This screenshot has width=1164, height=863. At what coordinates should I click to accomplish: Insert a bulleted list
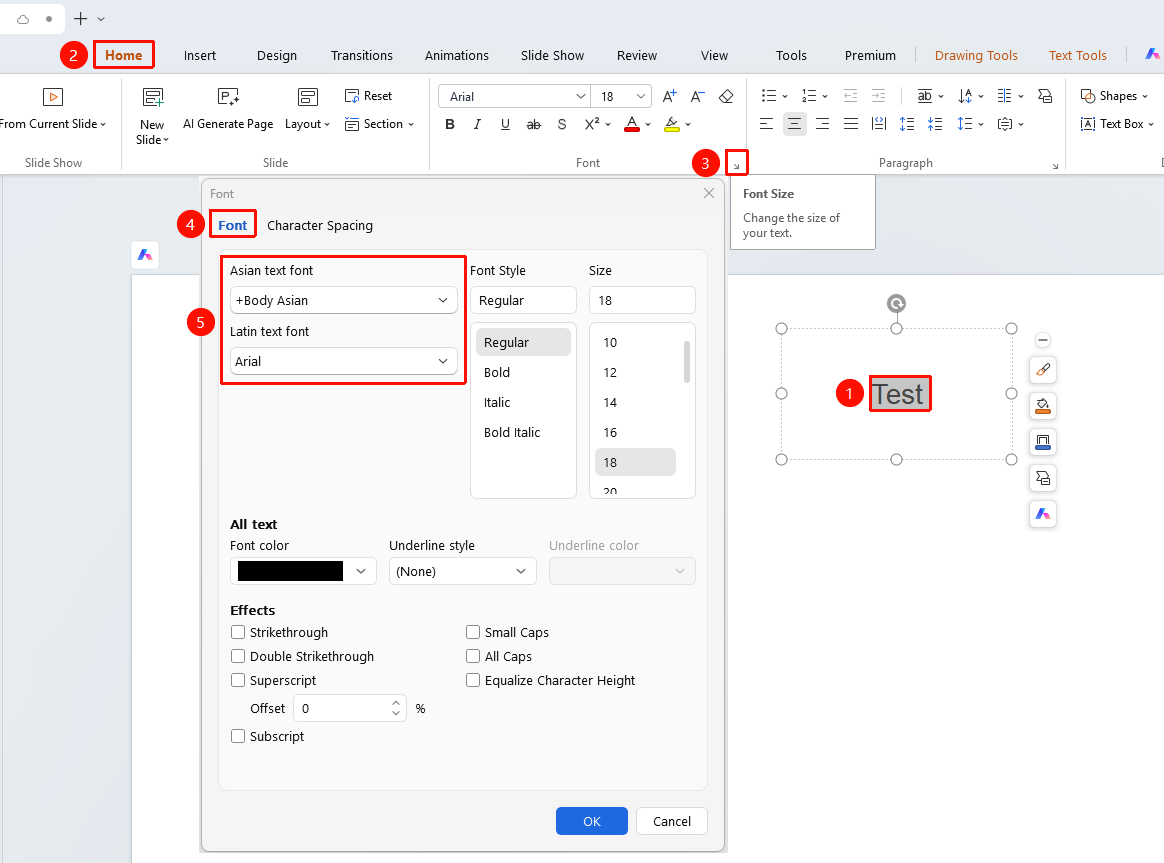pos(769,96)
